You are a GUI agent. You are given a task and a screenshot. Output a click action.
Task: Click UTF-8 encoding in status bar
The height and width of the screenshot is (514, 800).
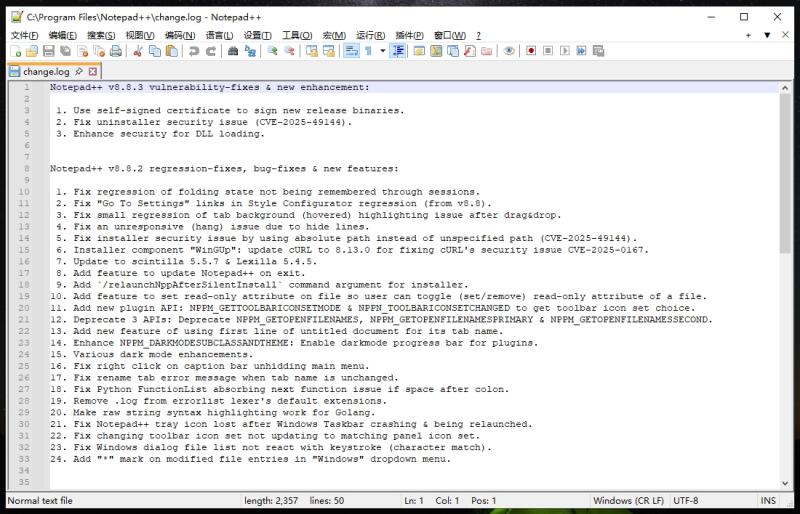(686, 501)
